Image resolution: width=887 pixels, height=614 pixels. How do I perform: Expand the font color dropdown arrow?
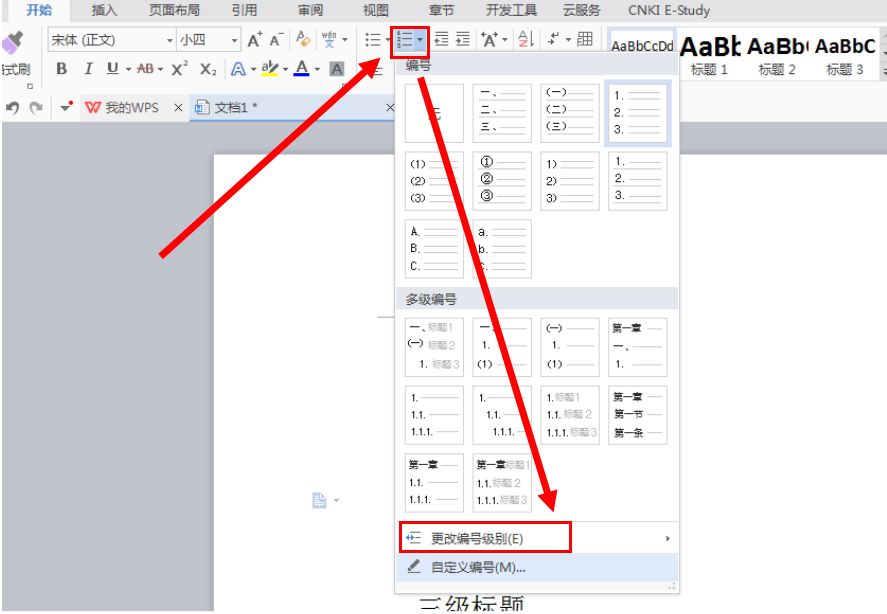point(317,69)
